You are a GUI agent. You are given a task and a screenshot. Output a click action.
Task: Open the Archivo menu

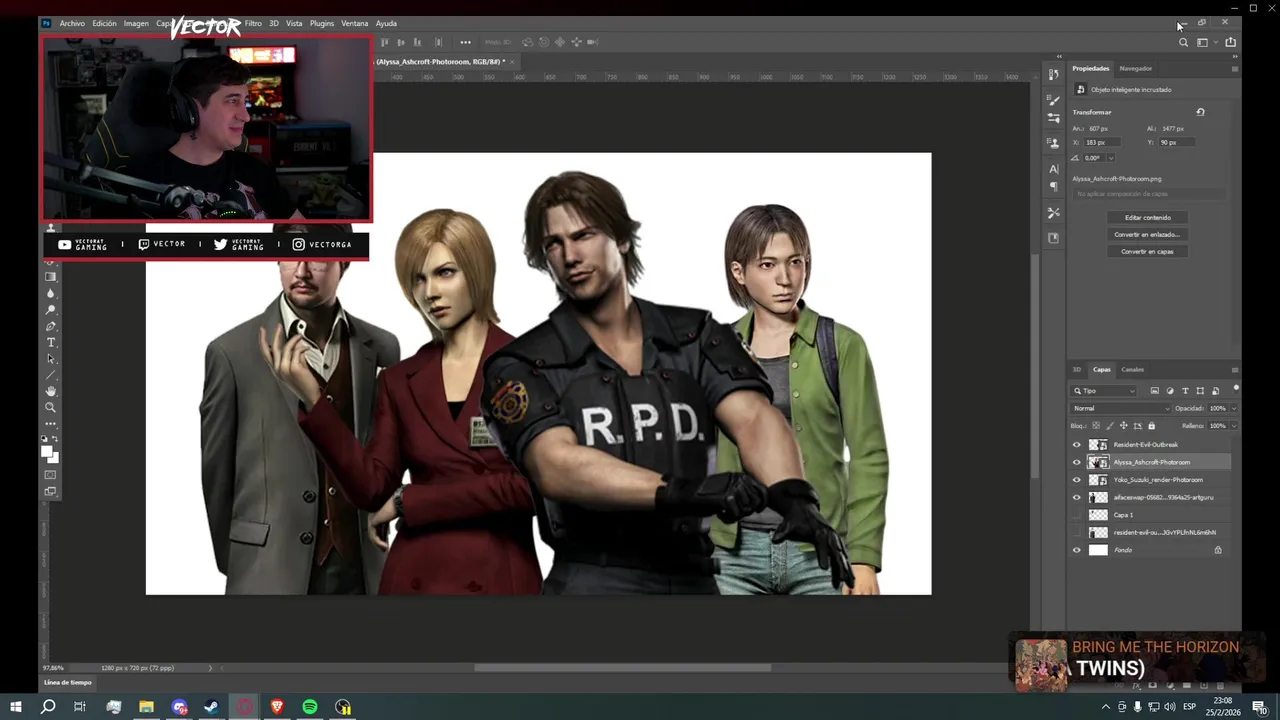[x=72, y=23]
